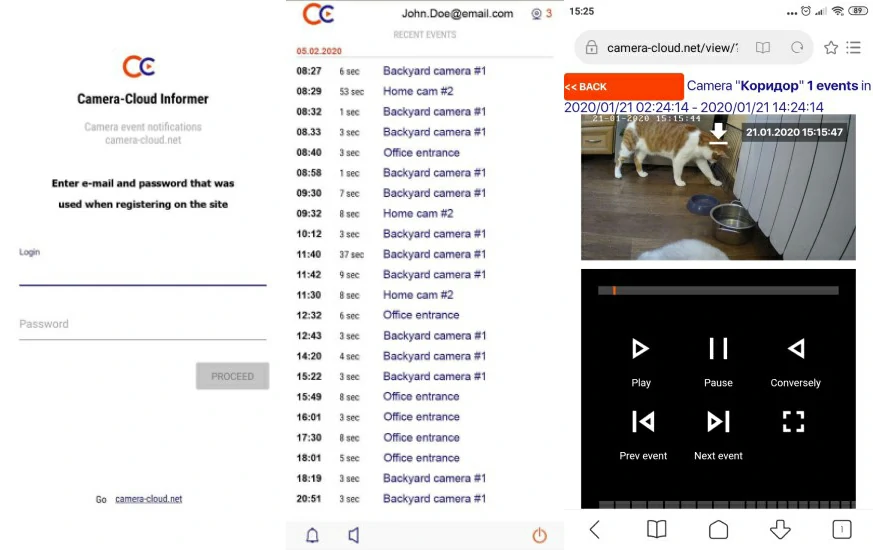
Task: Open the 18:01 Office entrance event
Action: (x=378, y=458)
